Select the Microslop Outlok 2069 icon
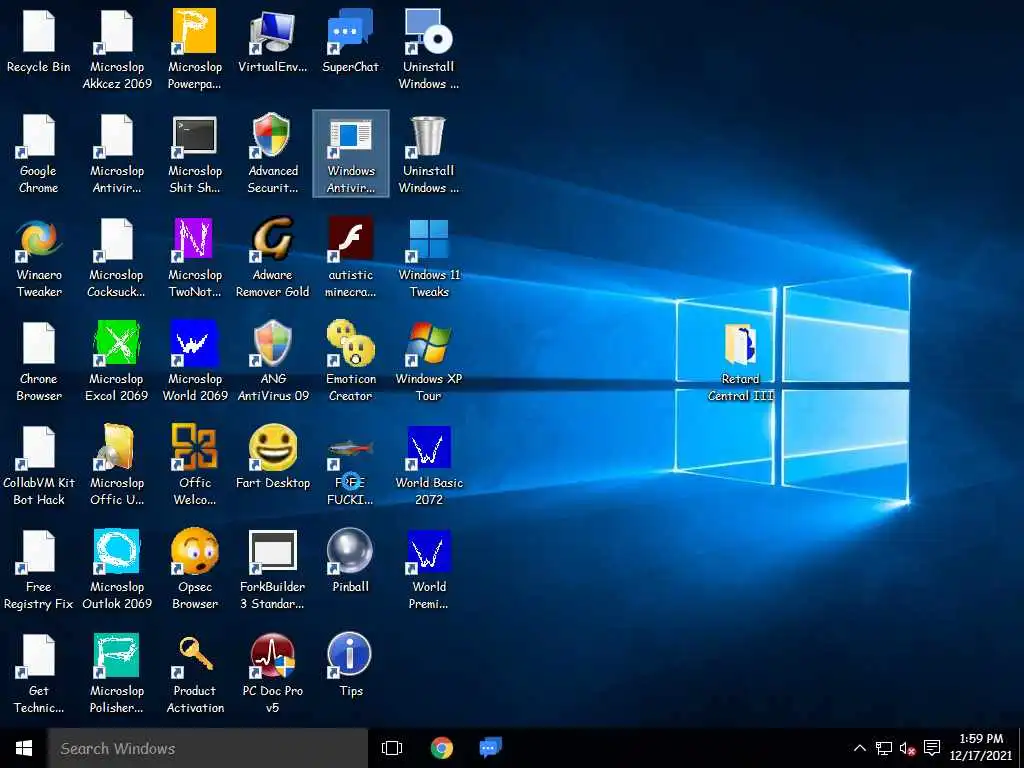 [x=116, y=551]
